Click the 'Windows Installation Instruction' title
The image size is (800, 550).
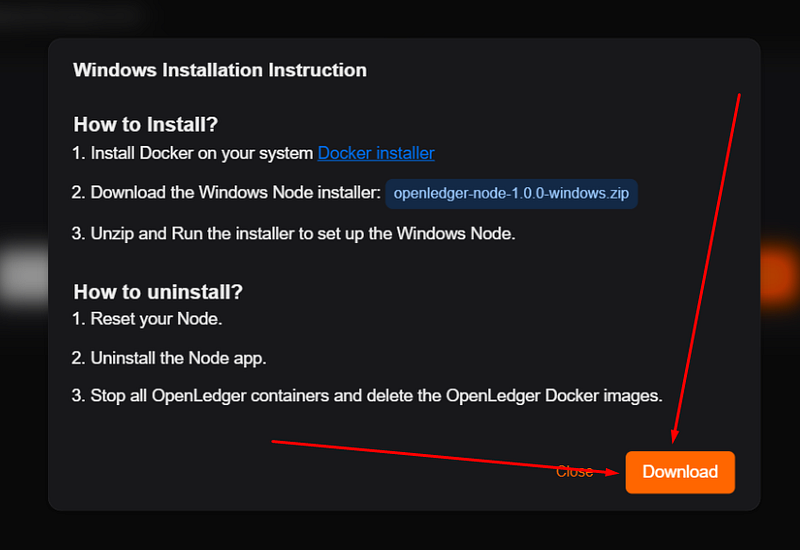[220, 70]
